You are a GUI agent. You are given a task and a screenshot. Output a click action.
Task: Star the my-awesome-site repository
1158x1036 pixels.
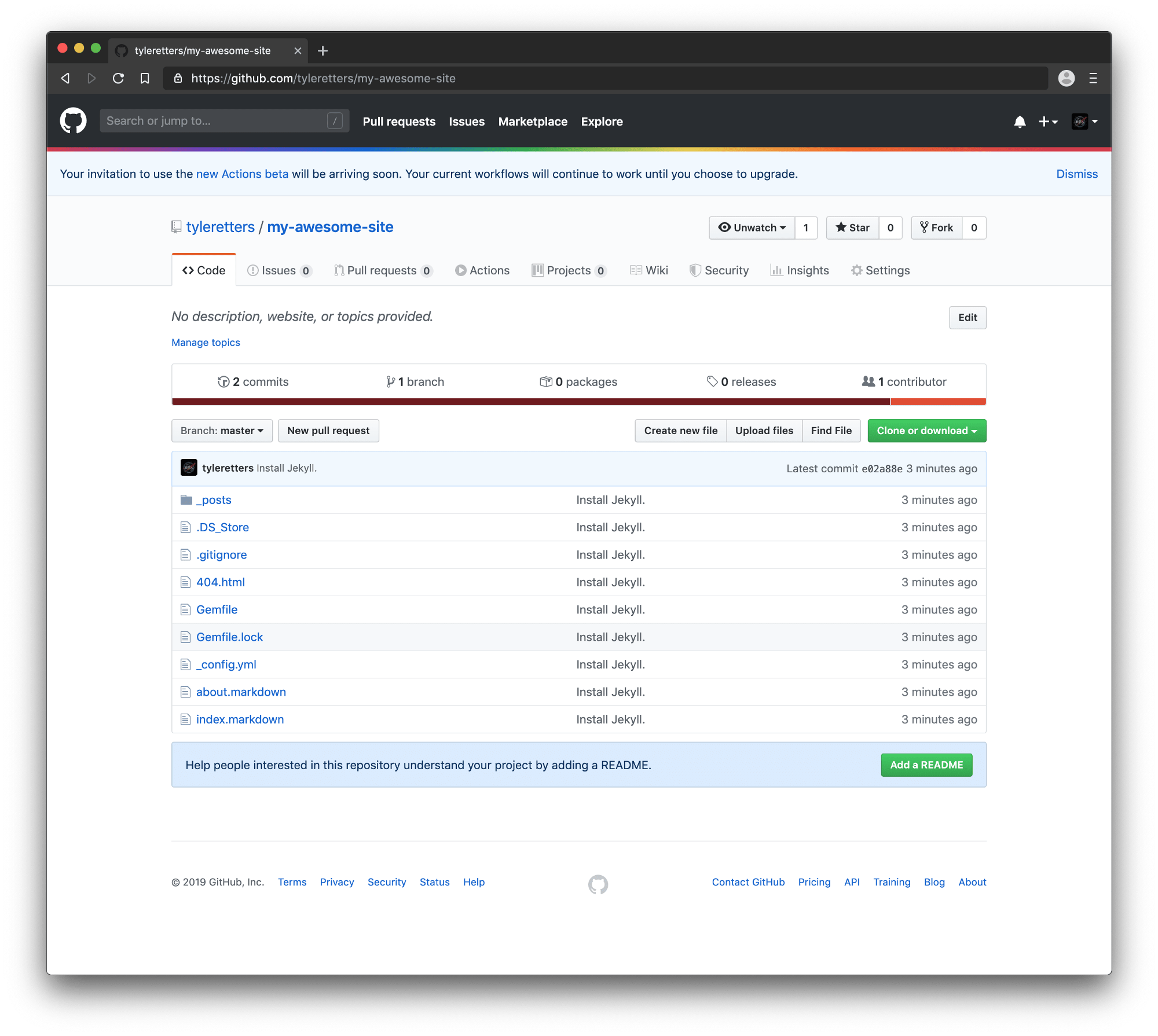click(x=852, y=227)
